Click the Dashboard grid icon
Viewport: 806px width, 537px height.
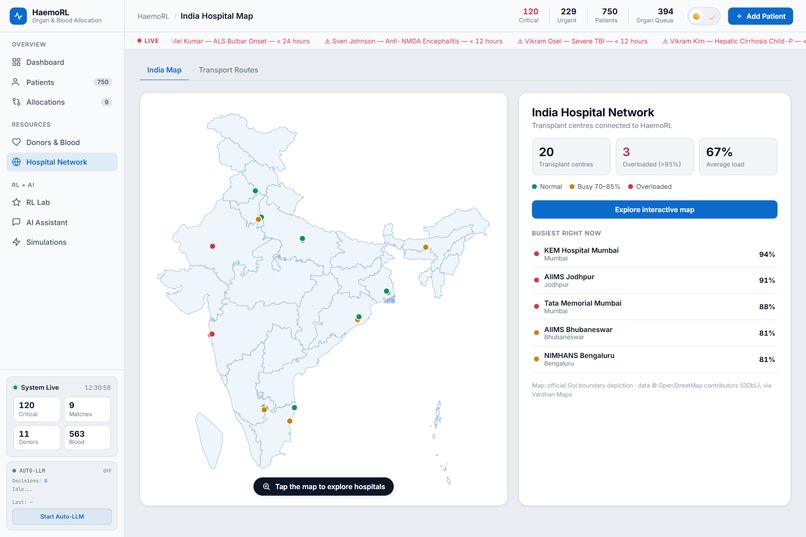click(16, 62)
